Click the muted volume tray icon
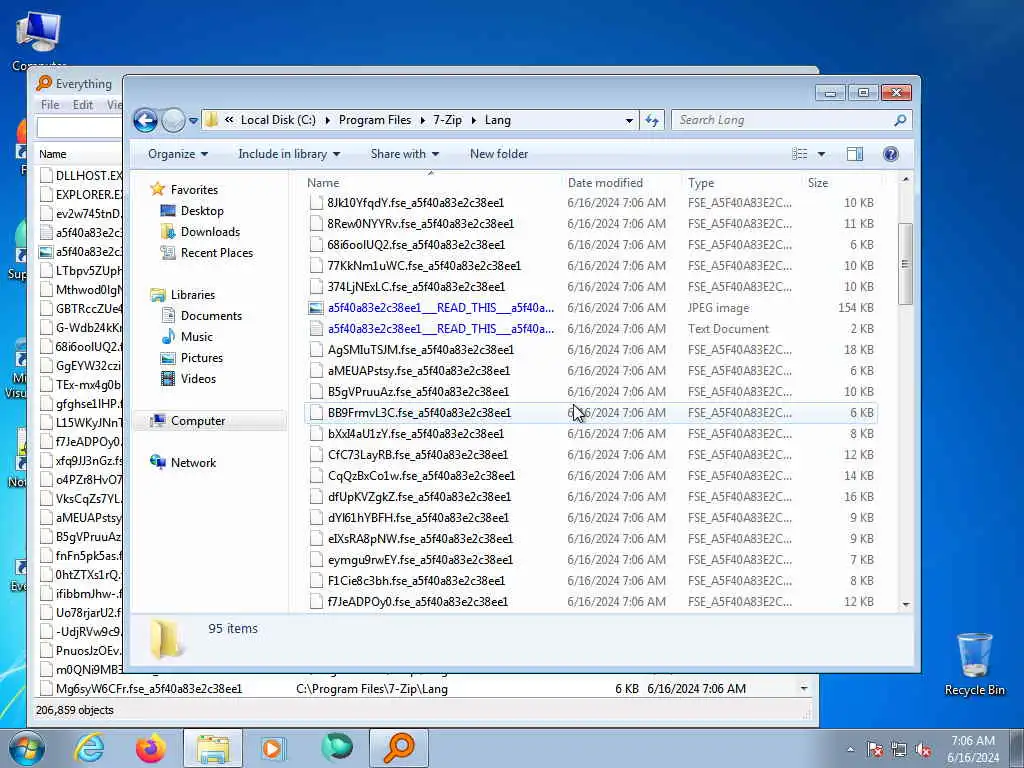The height and width of the screenshot is (768, 1024). point(923,750)
